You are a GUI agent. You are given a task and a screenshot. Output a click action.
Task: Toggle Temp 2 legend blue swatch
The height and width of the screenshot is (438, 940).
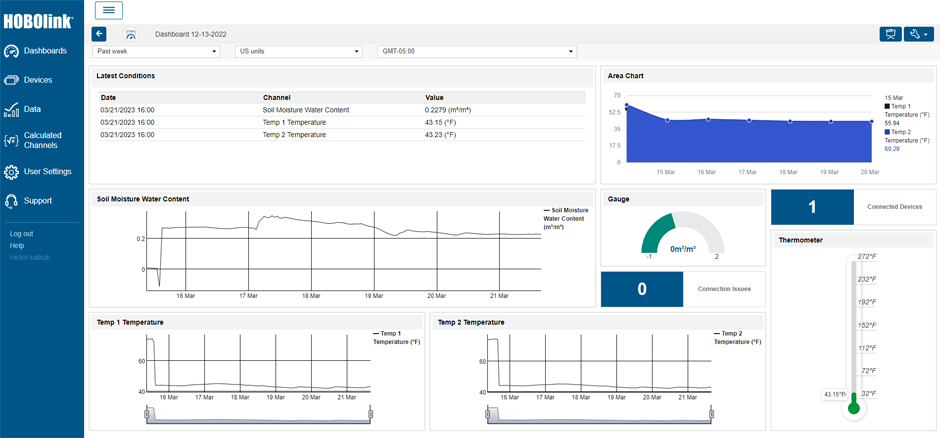887,131
